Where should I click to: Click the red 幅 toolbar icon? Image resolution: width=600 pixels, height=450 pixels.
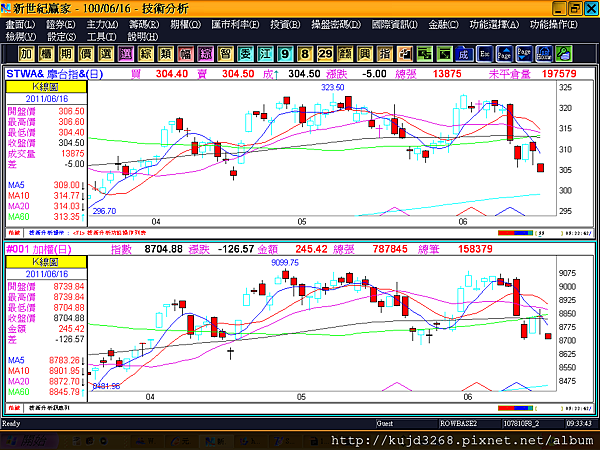(185, 54)
